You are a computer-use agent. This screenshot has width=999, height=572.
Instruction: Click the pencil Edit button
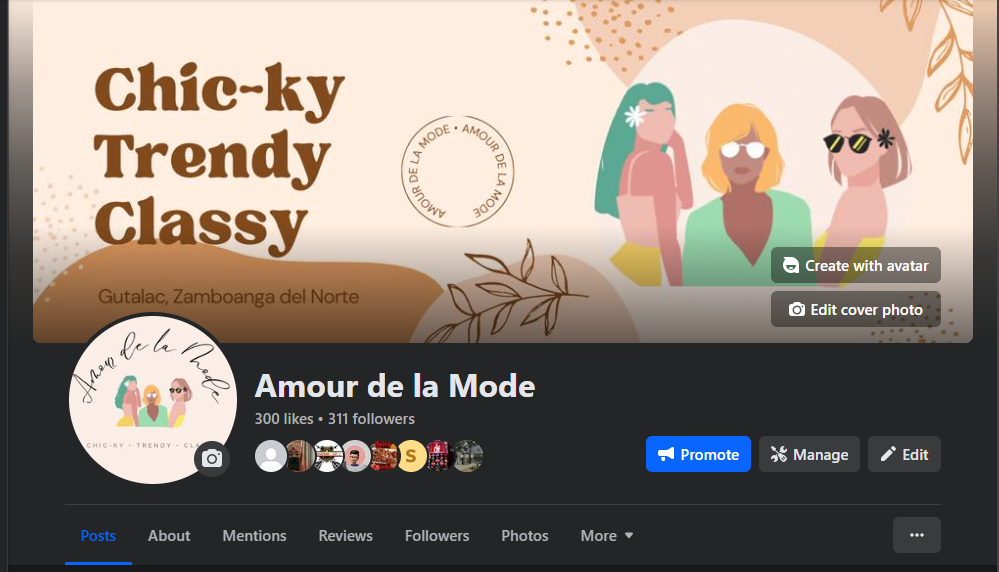tap(904, 454)
